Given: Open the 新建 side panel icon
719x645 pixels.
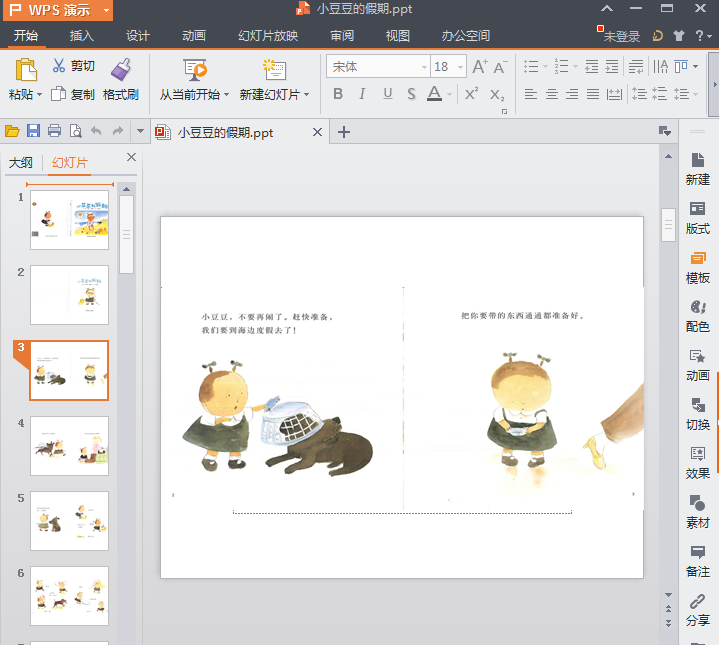Looking at the screenshot, I should (x=697, y=160).
